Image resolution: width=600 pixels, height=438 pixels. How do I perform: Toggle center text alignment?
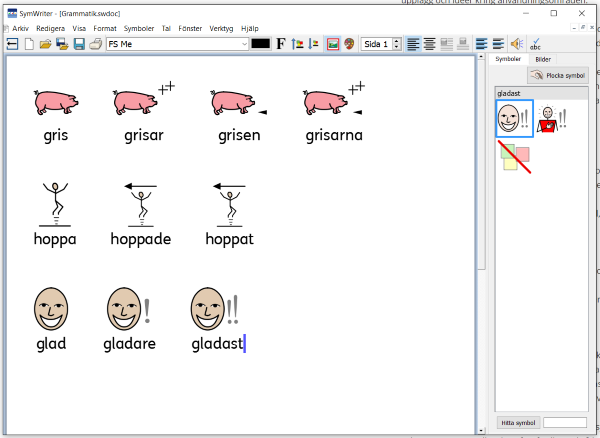point(429,44)
